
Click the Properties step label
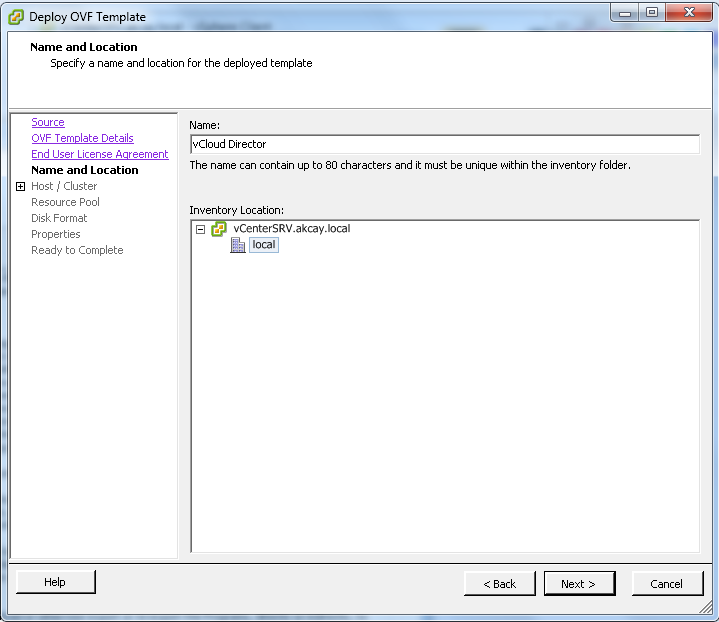(55, 234)
